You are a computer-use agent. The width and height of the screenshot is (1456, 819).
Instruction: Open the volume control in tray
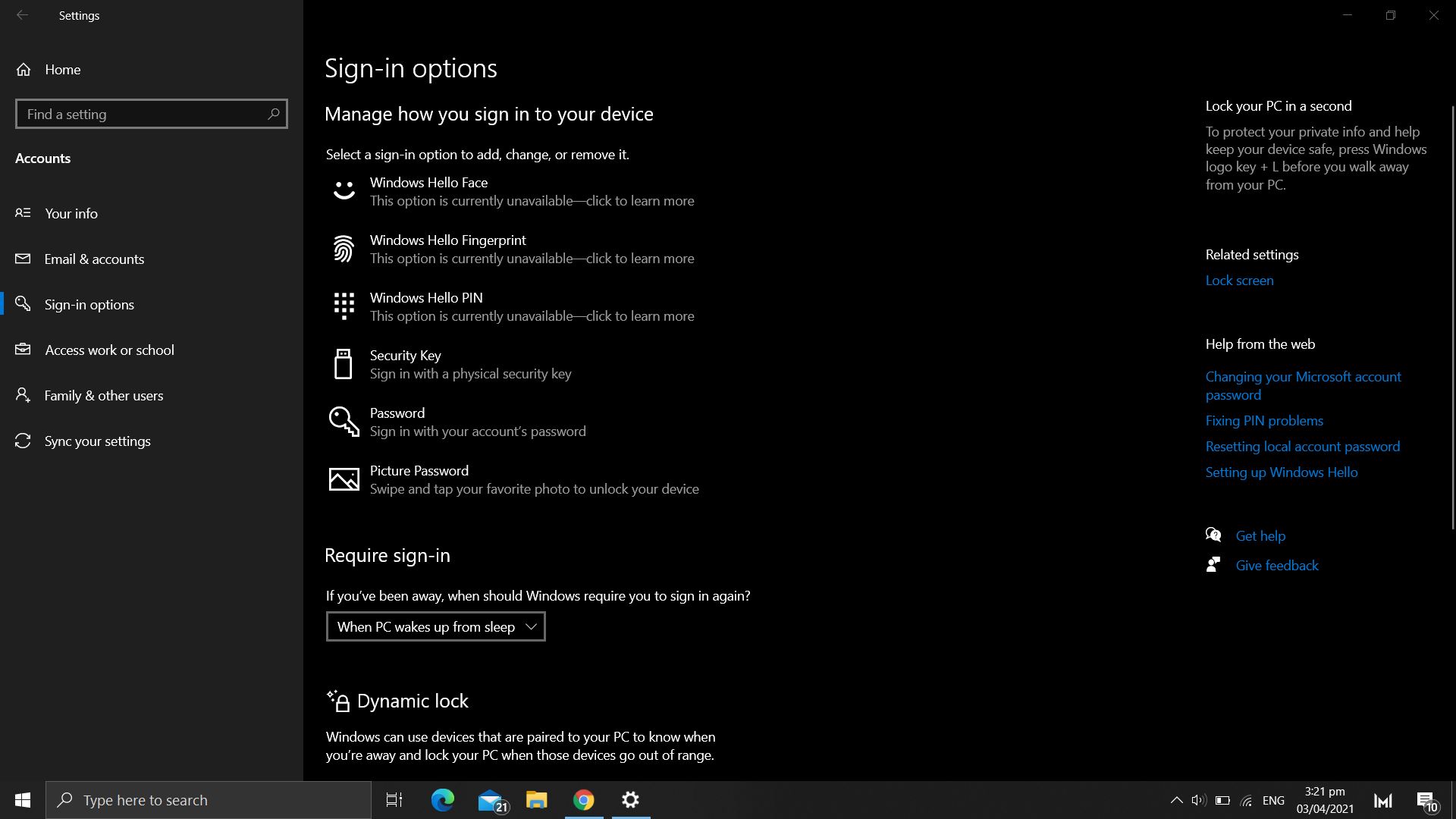pos(1199,800)
